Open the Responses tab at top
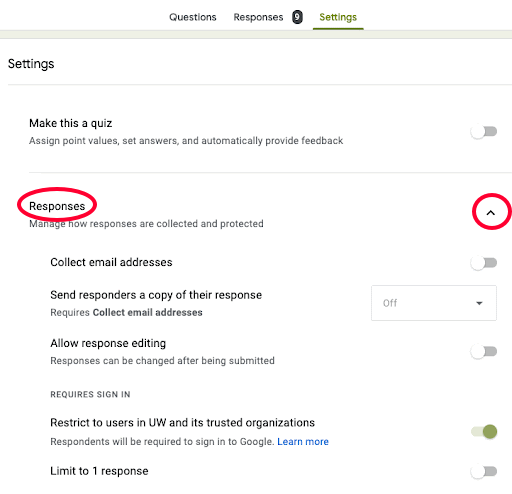Screen dimensions: 512x494 pos(258,17)
